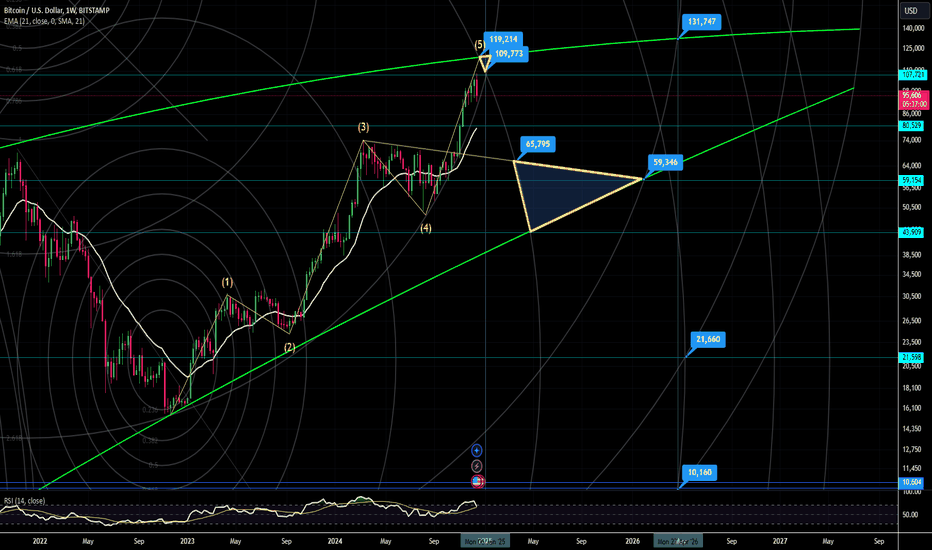Click the 21,598 cyan price axis tag

[911, 357]
